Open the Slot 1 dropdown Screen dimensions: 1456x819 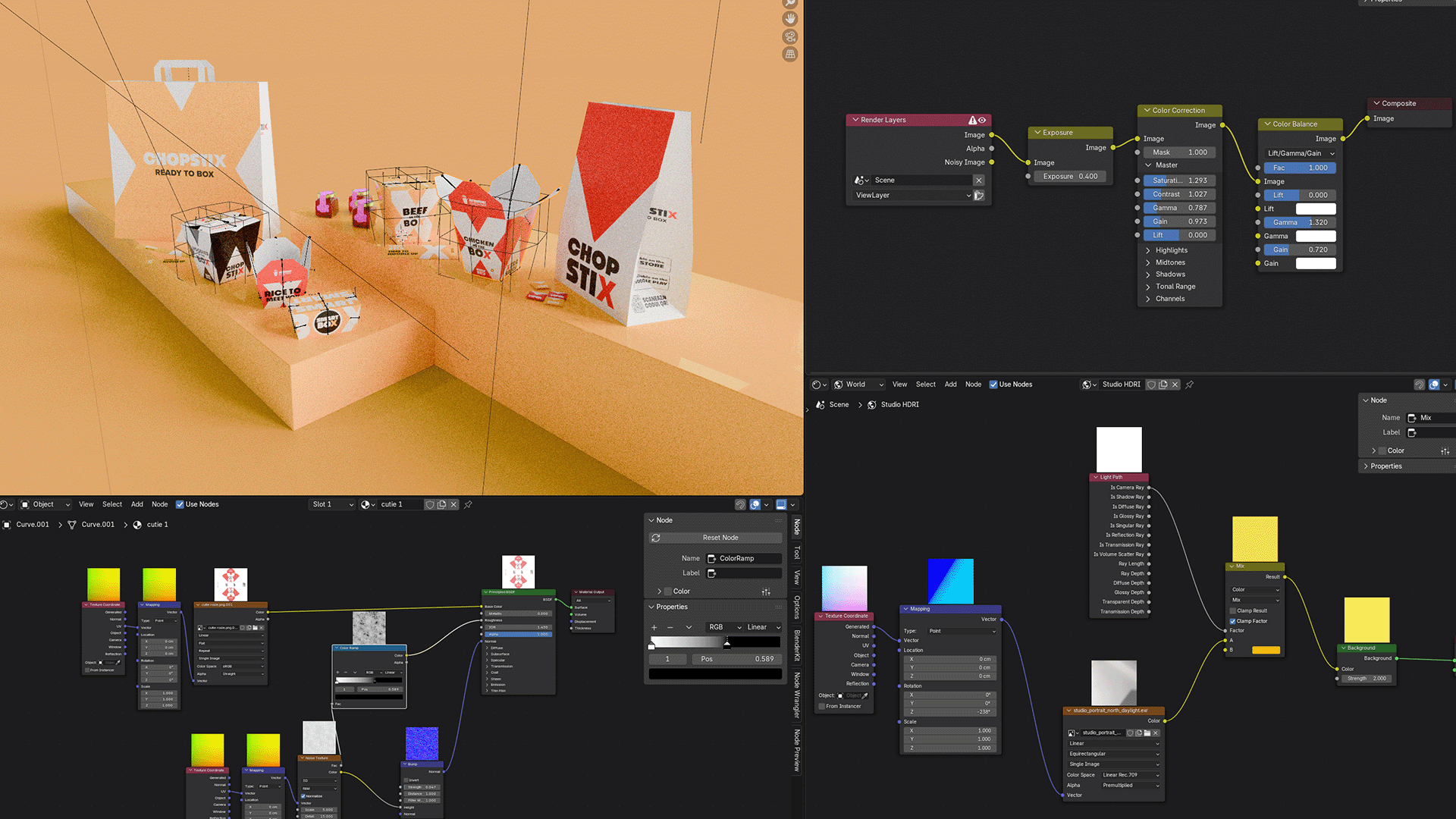click(x=332, y=504)
